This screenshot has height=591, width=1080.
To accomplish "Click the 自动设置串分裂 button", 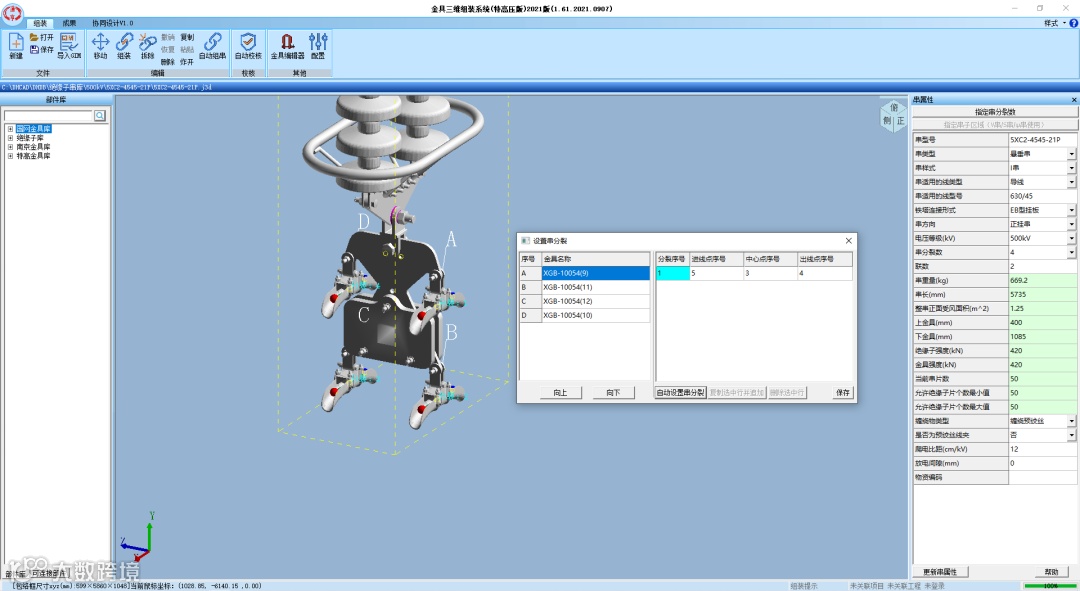I will coord(681,393).
